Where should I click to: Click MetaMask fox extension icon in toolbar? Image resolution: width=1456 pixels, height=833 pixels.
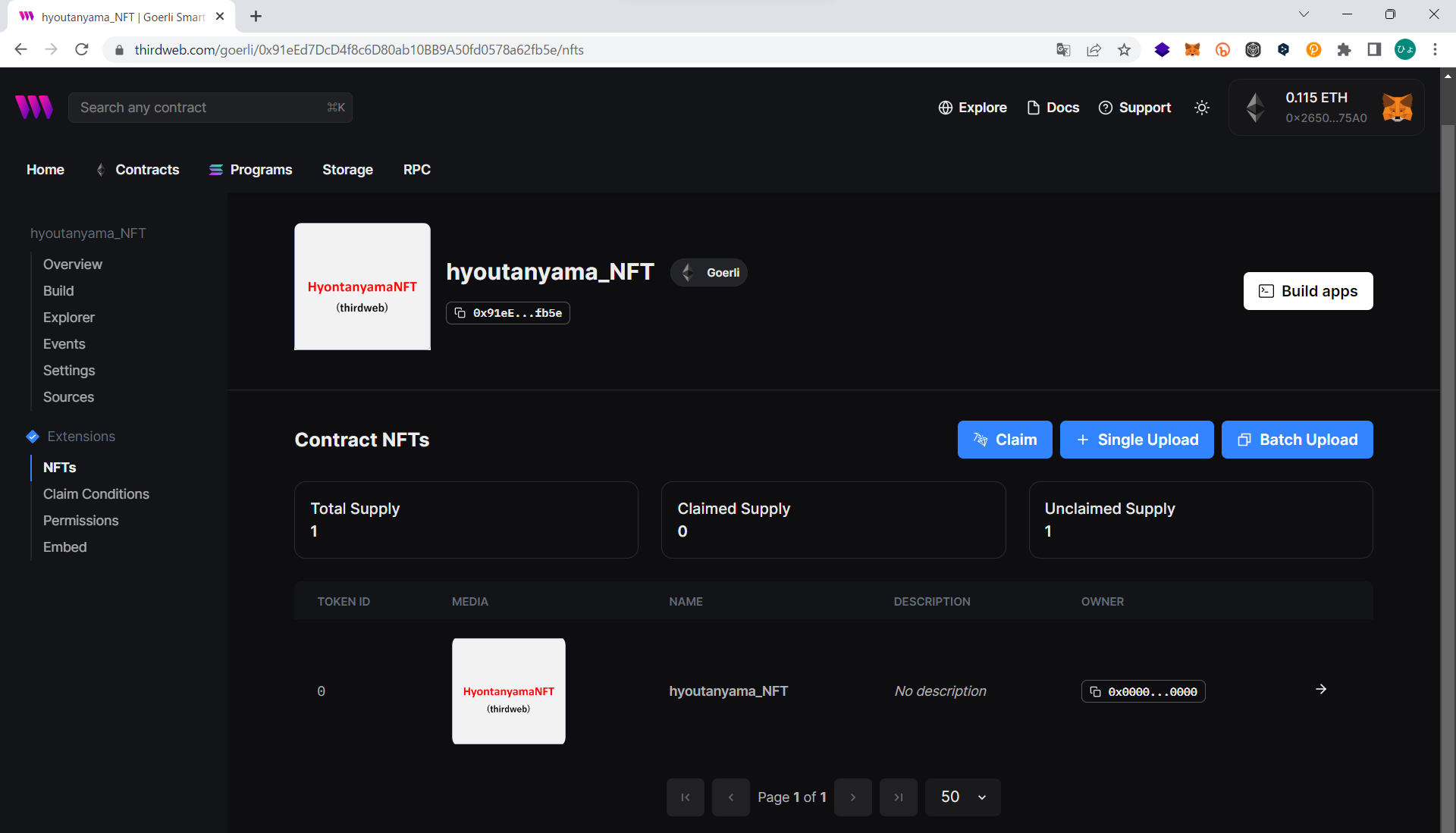[1192, 50]
